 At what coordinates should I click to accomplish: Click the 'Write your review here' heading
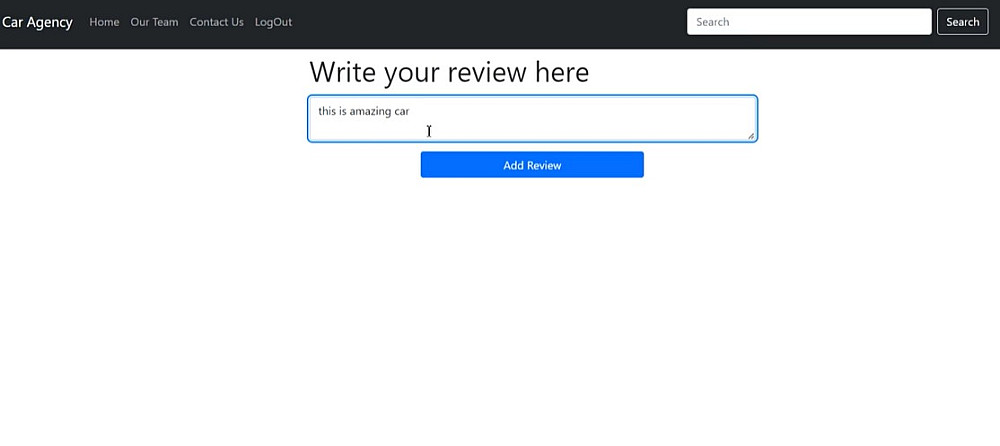coord(449,72)
